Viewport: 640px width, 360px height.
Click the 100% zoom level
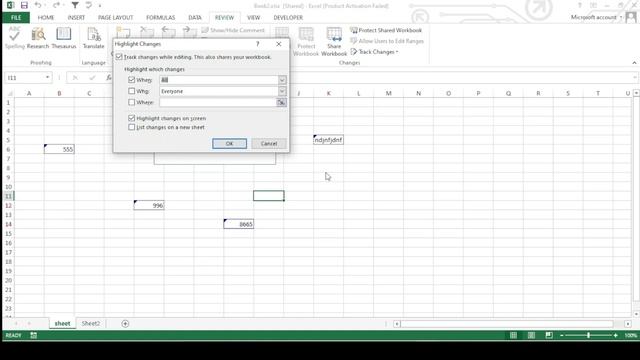click(x=630, y=336)
